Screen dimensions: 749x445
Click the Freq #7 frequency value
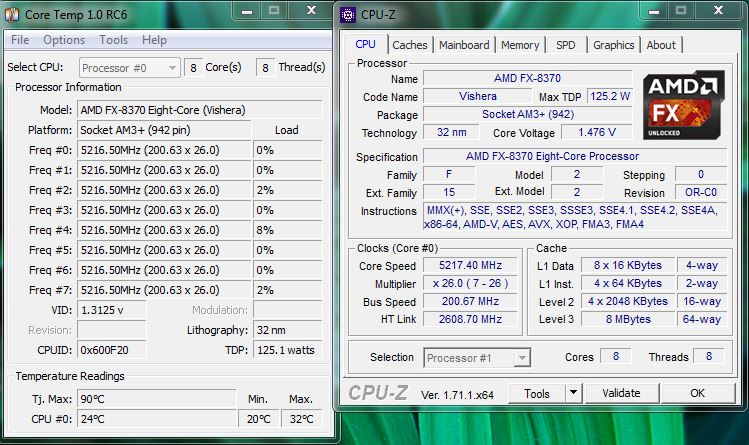[x=164, y=290]
